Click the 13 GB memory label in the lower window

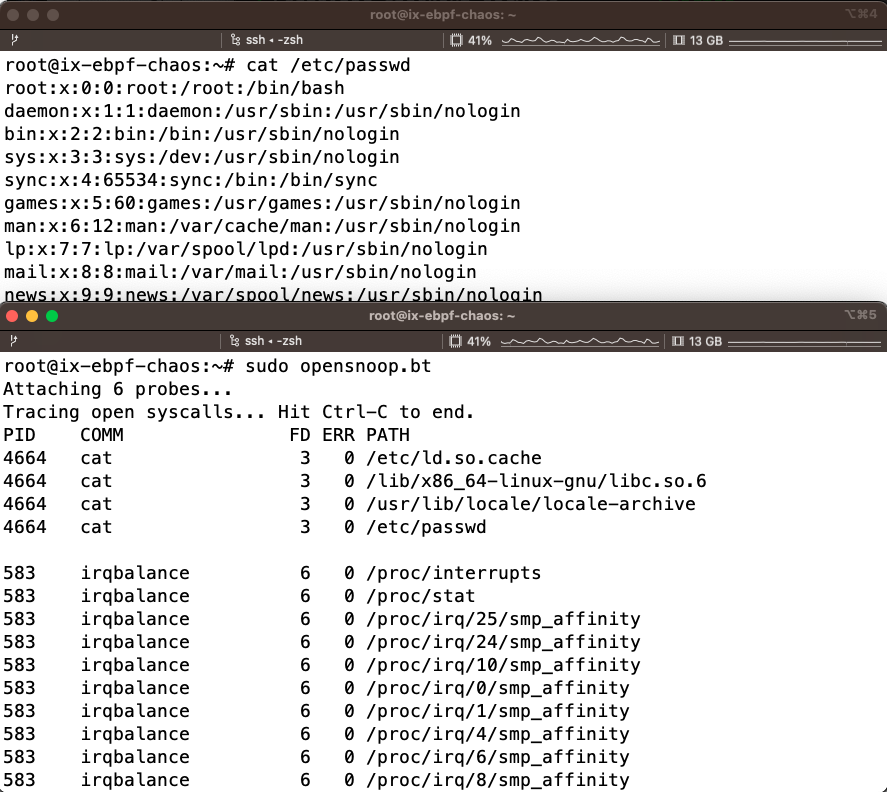pos(705,341)
